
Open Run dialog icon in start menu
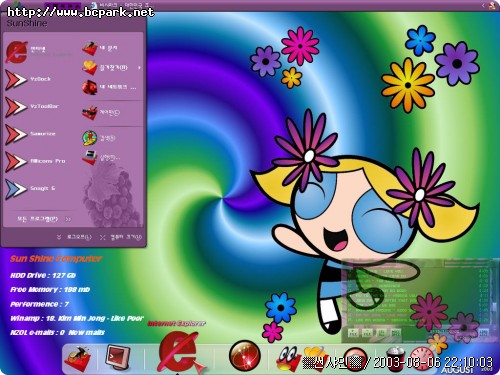click(x=89, y=157)
